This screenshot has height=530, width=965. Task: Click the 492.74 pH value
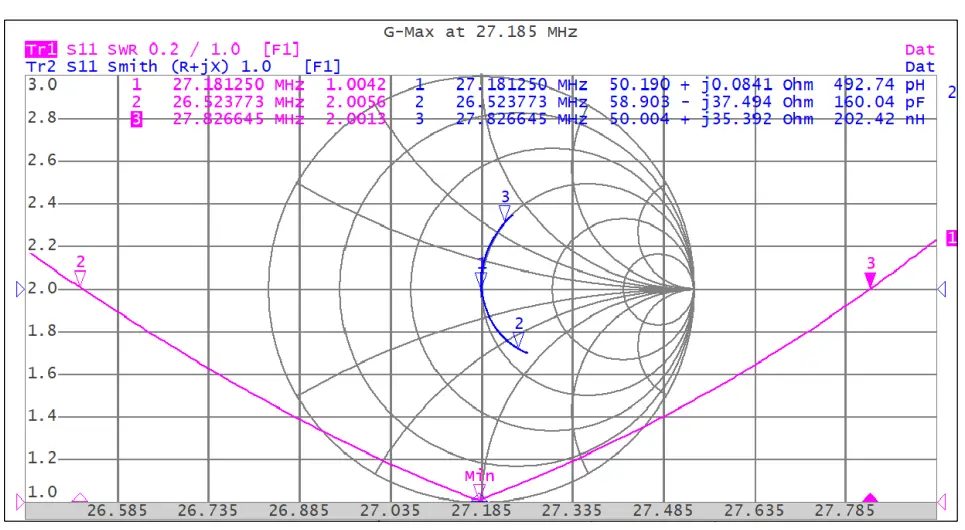[879, 84]
